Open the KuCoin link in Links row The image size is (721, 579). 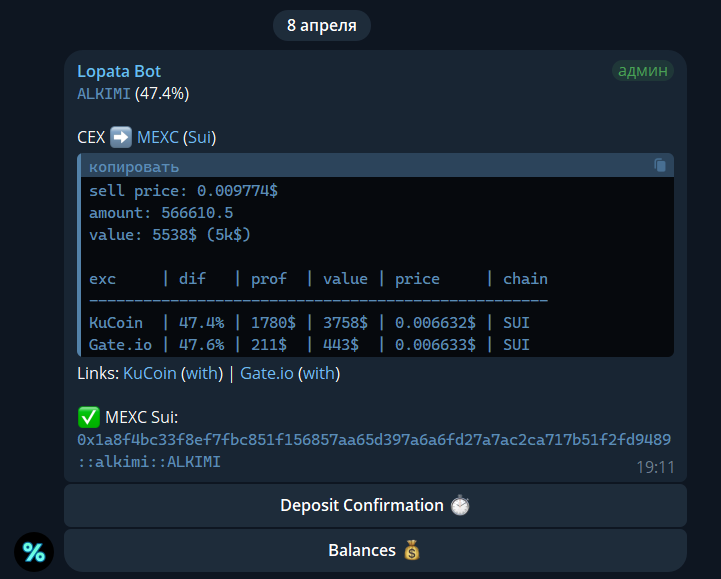pos(150,373)
